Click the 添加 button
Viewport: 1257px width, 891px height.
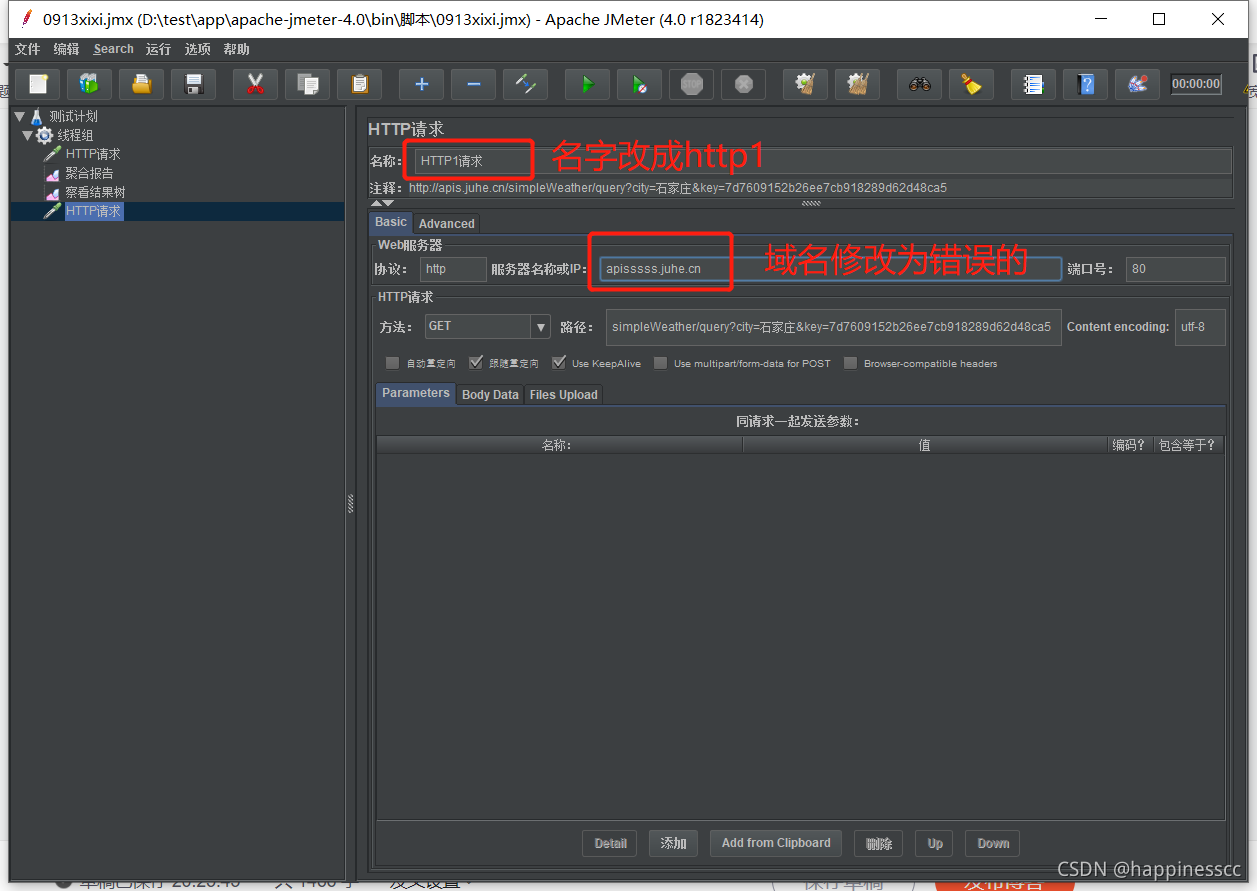tap(673, 843)
